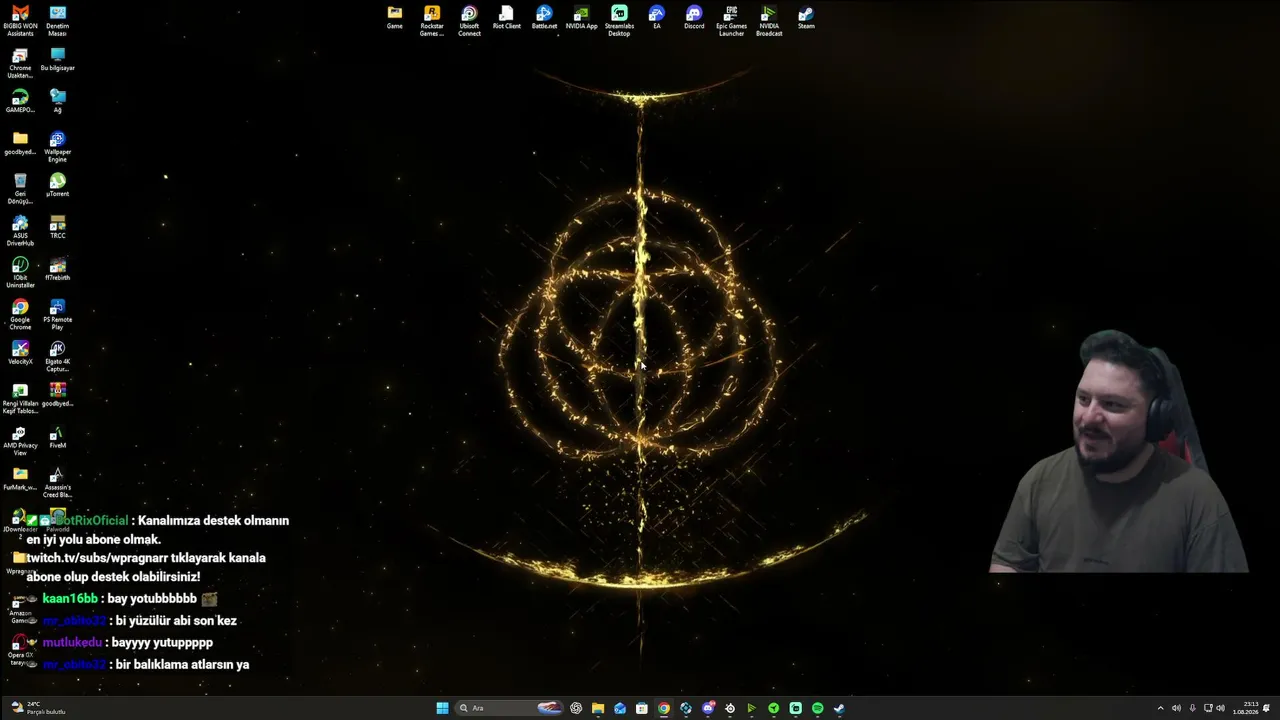Viewport: 1280px width, 720px height.
Task: Select the Elgato 4K Capture desktop icon
Action: click(58, 357)
